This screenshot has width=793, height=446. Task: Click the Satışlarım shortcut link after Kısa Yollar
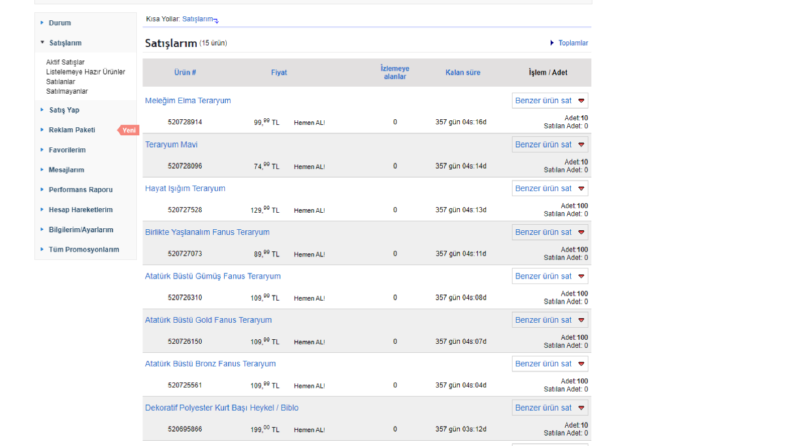click(198, 19)
